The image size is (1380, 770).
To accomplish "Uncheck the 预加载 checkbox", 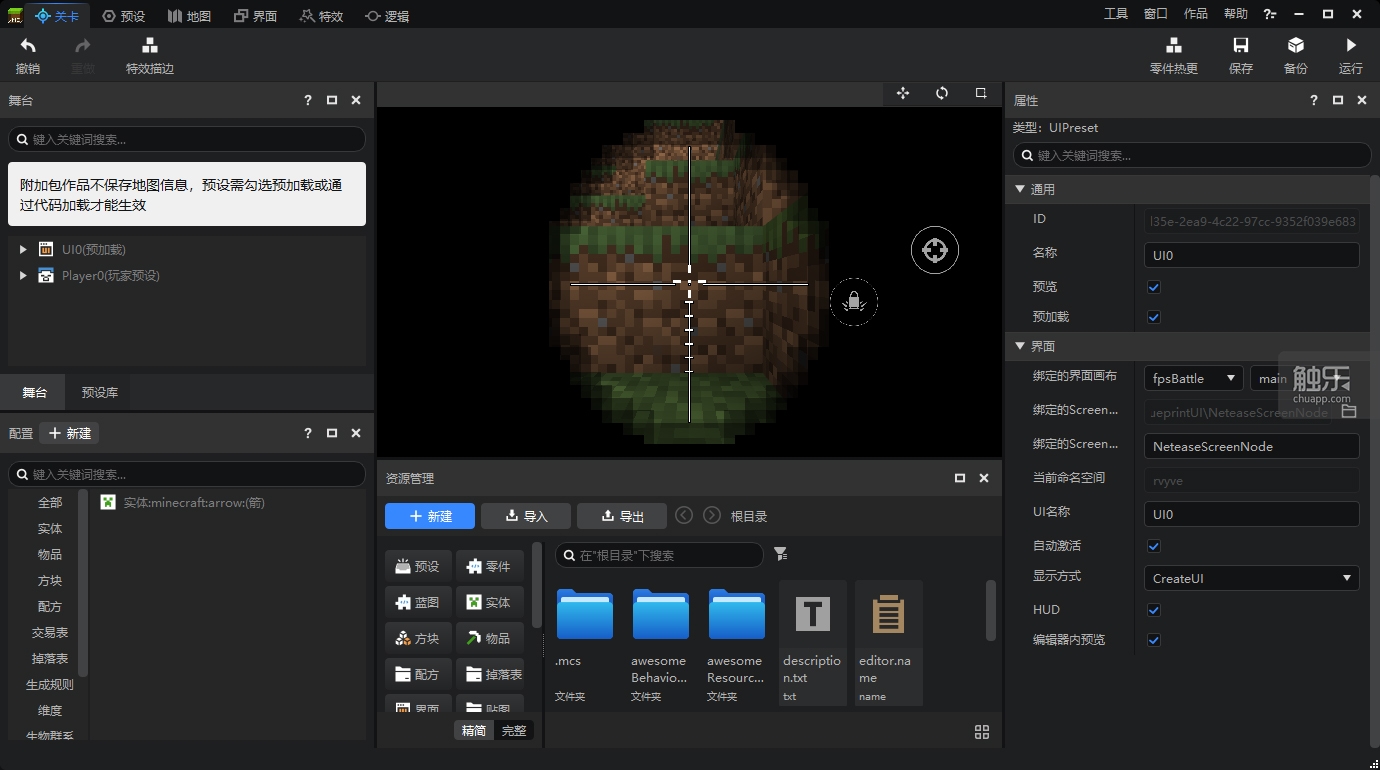I will (1153, 317).
